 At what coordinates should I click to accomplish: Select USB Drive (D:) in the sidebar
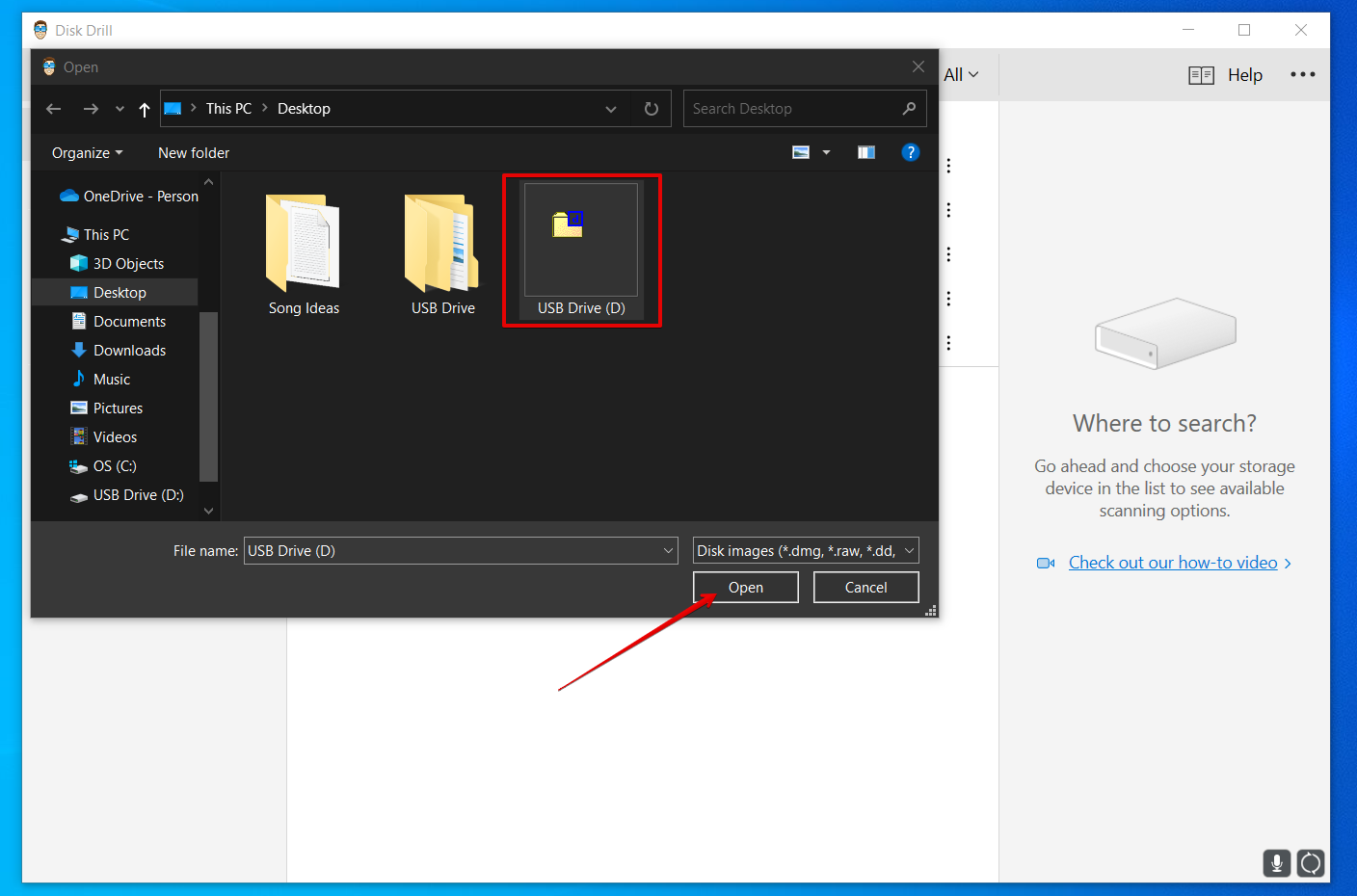pos(126,494)
